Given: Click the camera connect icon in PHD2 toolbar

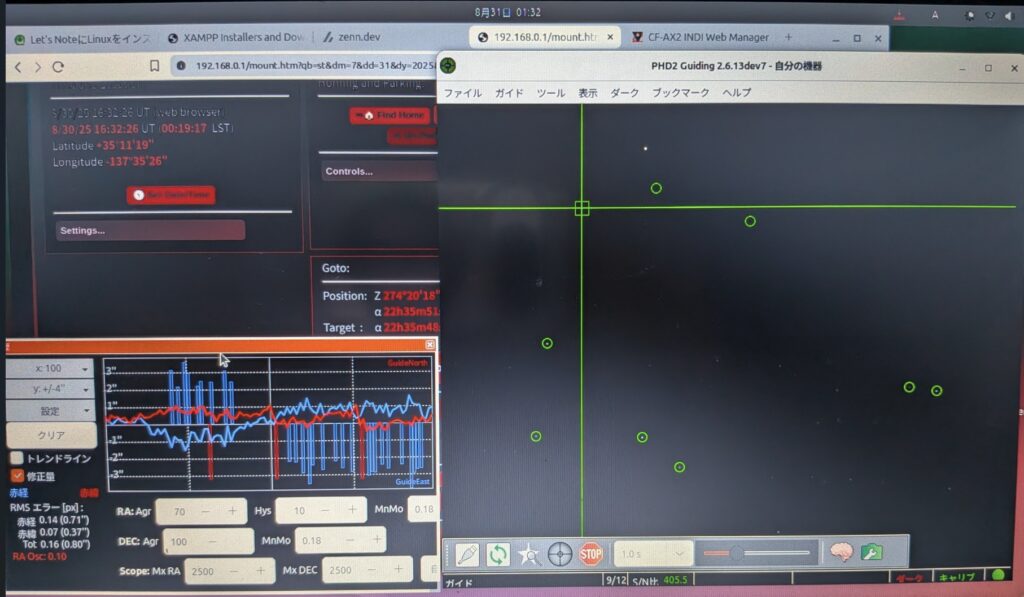Looking at the screenshot, I should (x=467, y=553).
